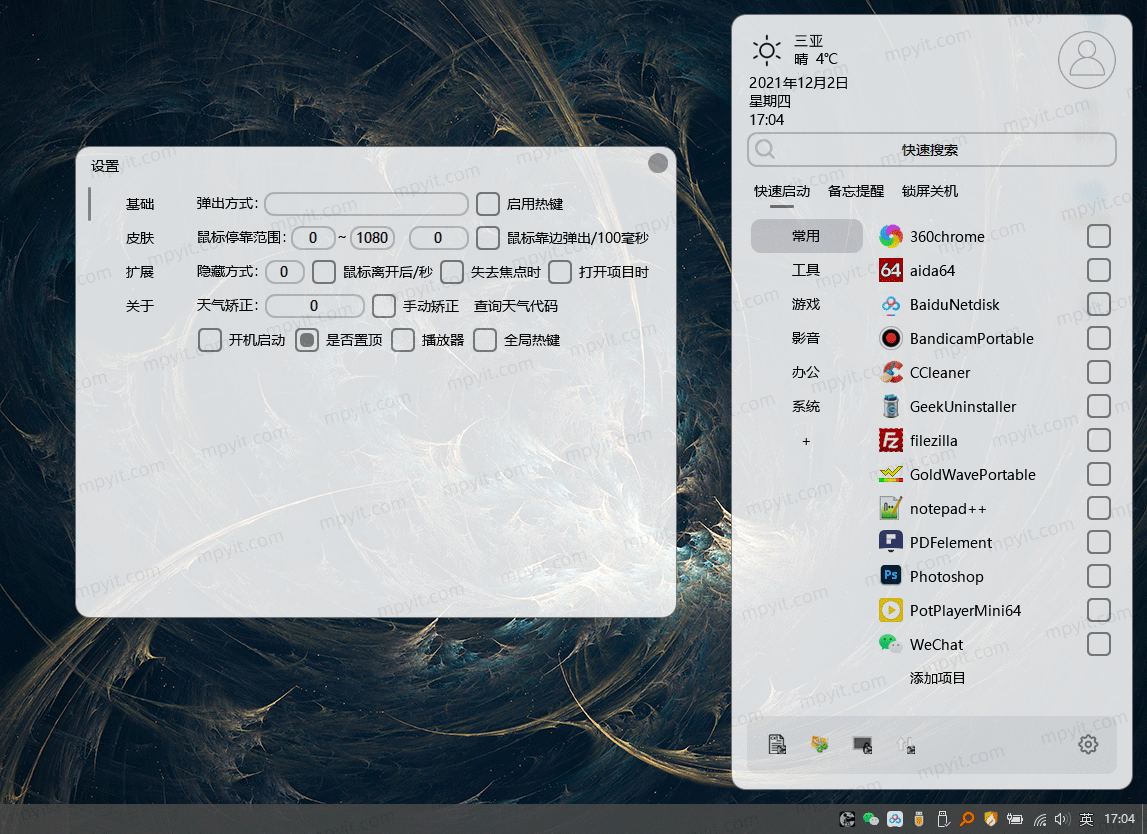The image size is (1147, 834).
Task: Open the settings gear in launcher panel
Action: click(1088, 745)
